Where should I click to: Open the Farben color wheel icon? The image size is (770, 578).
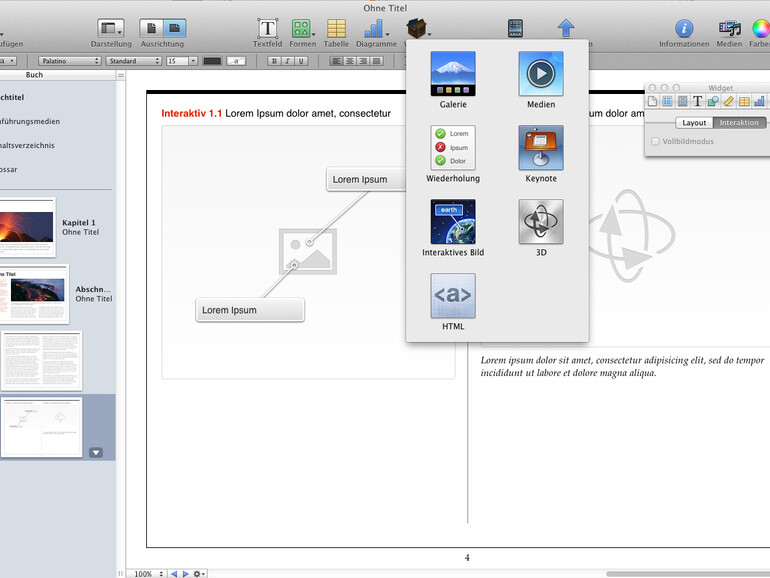(761, 28)
